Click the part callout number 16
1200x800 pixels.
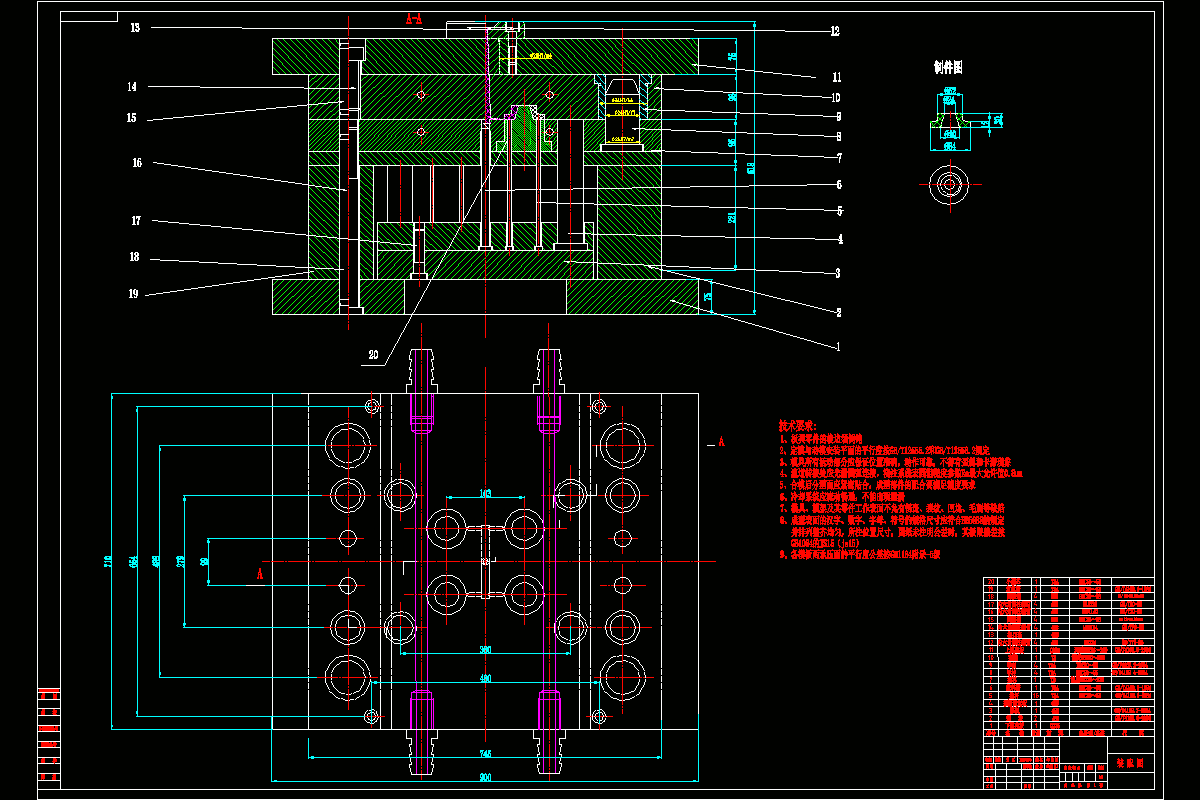coord(136,162)
